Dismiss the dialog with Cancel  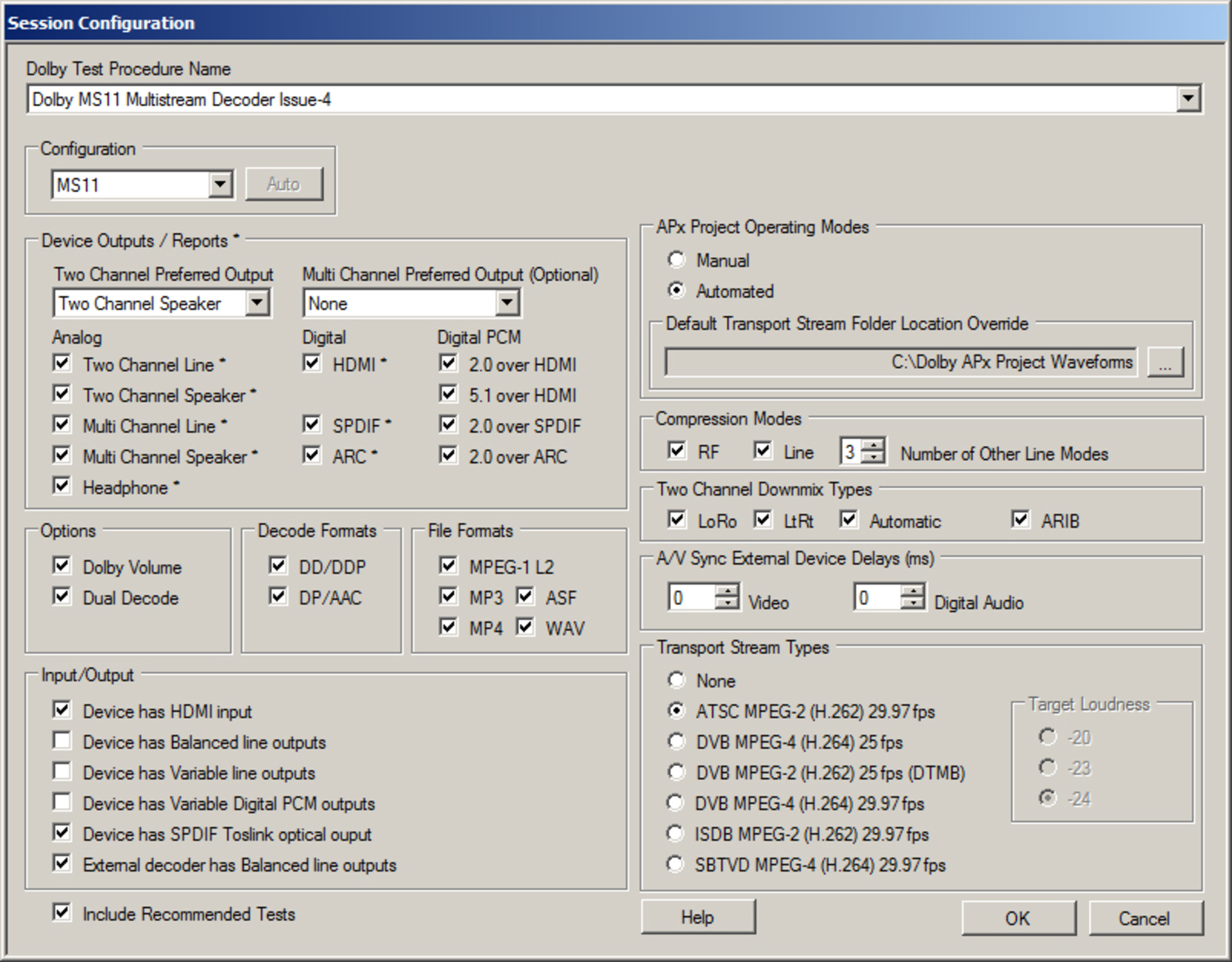click(x=1145, y=917)
